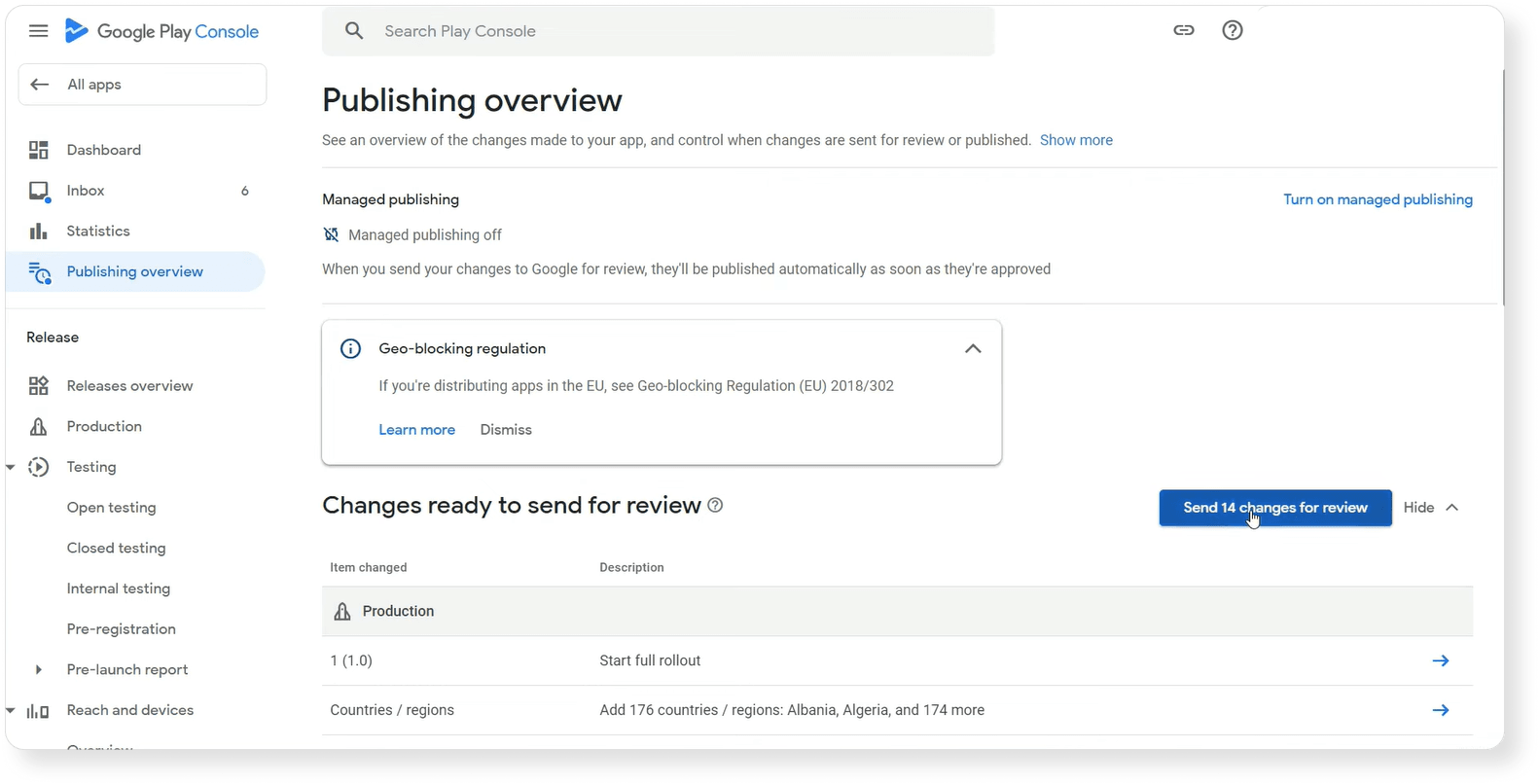Collapse the Reach and devices section
This screenshot has width=1539, height=784.
tap(11, 711)
